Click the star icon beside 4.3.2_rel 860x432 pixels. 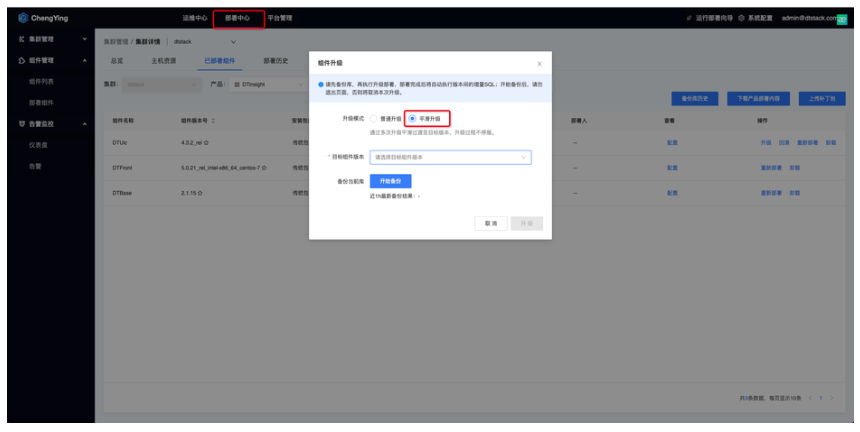206,143
